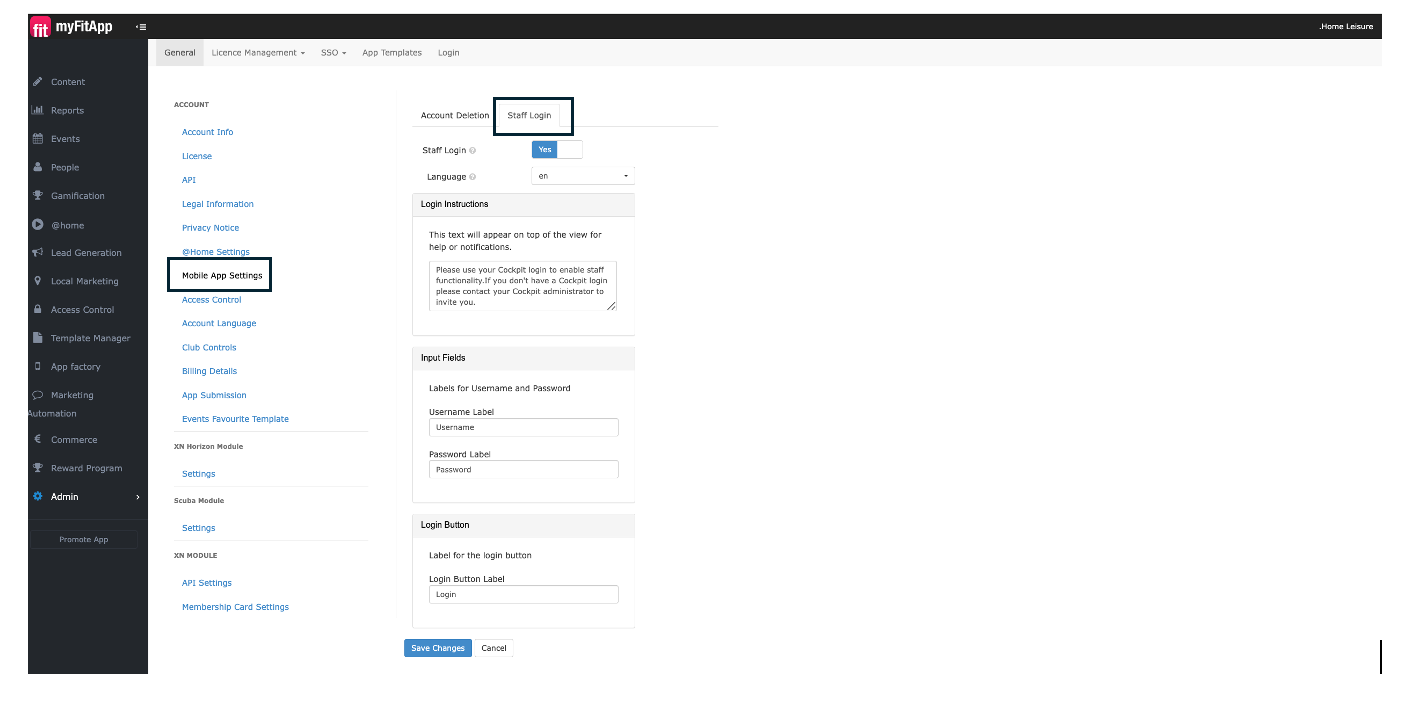
Task: Click the Promote App button
Action: pyautogui.click(x=84, y=539)
